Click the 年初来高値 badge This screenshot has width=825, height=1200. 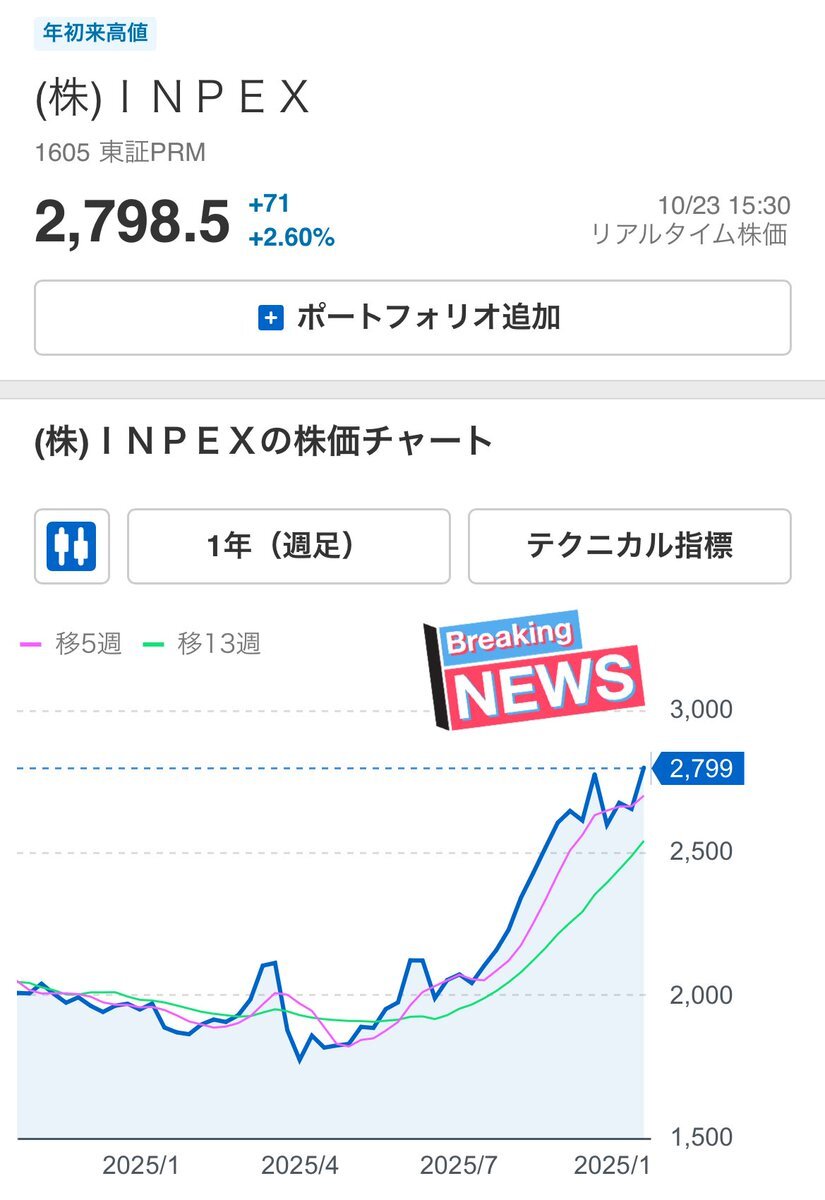96,32
